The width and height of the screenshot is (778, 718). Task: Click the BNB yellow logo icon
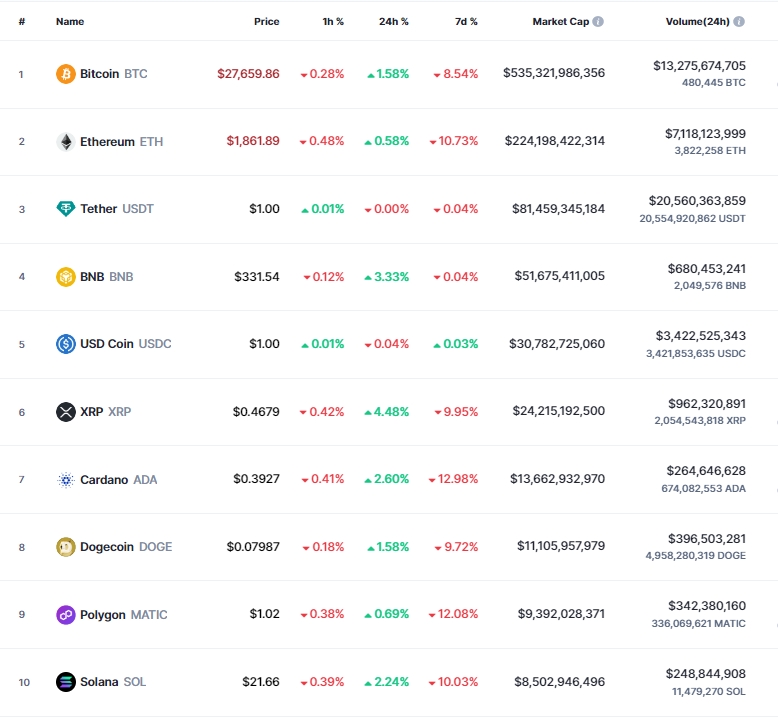(x=65, y=277)
